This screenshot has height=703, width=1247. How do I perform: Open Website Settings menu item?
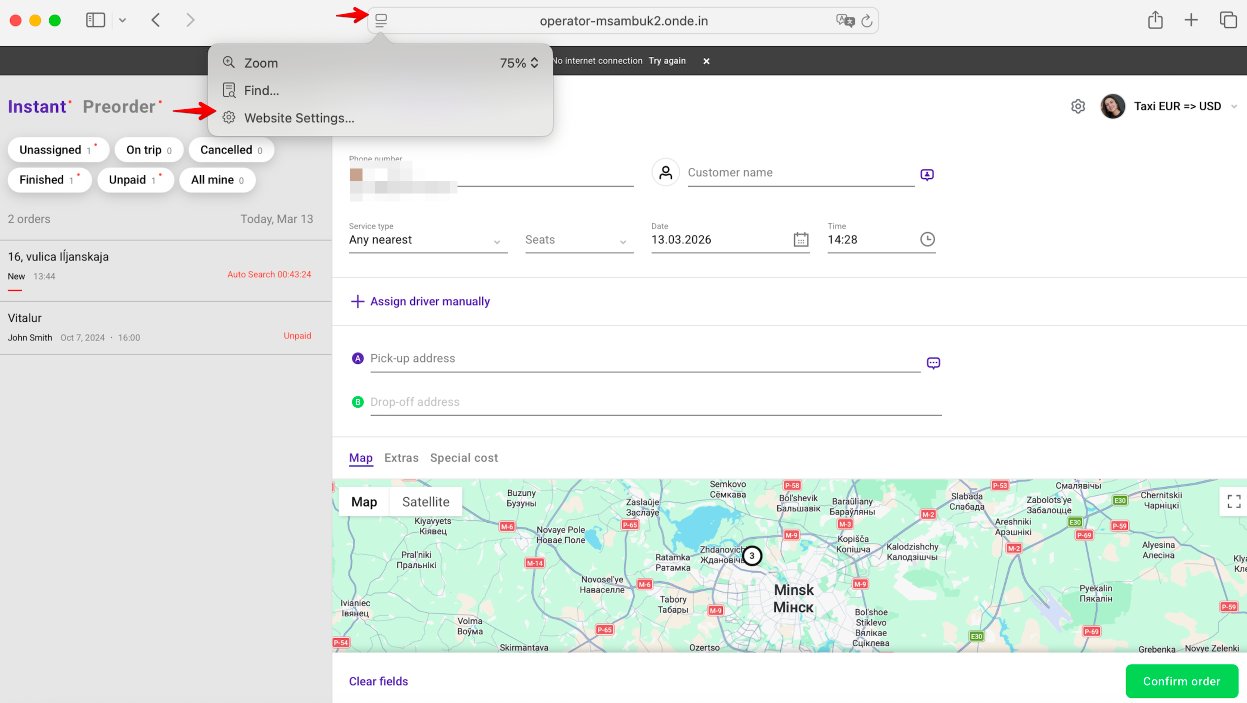pyautogui.click(x=299, y=118)
